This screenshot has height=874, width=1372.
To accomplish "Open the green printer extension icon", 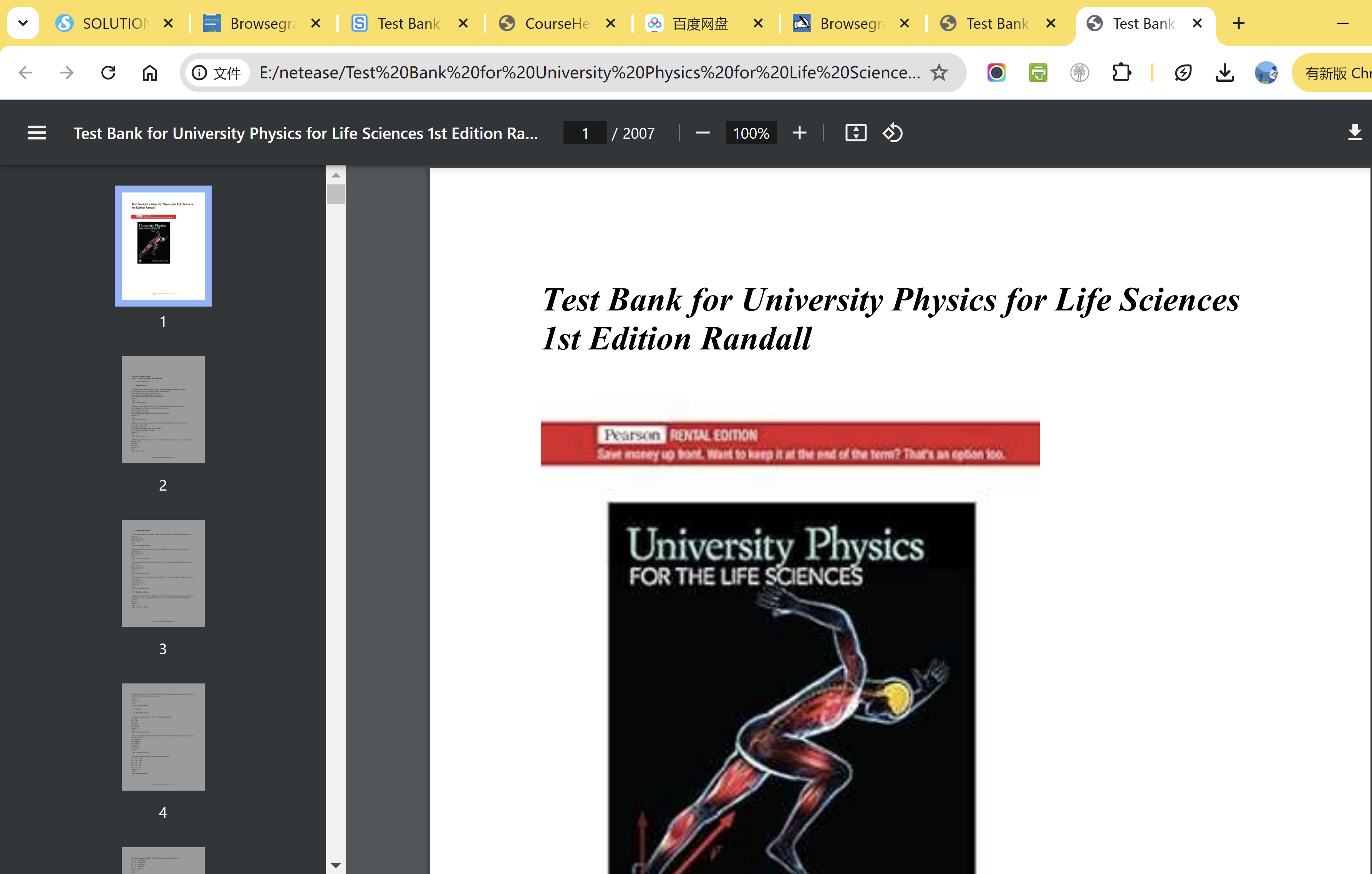I will pos(1038,73).
